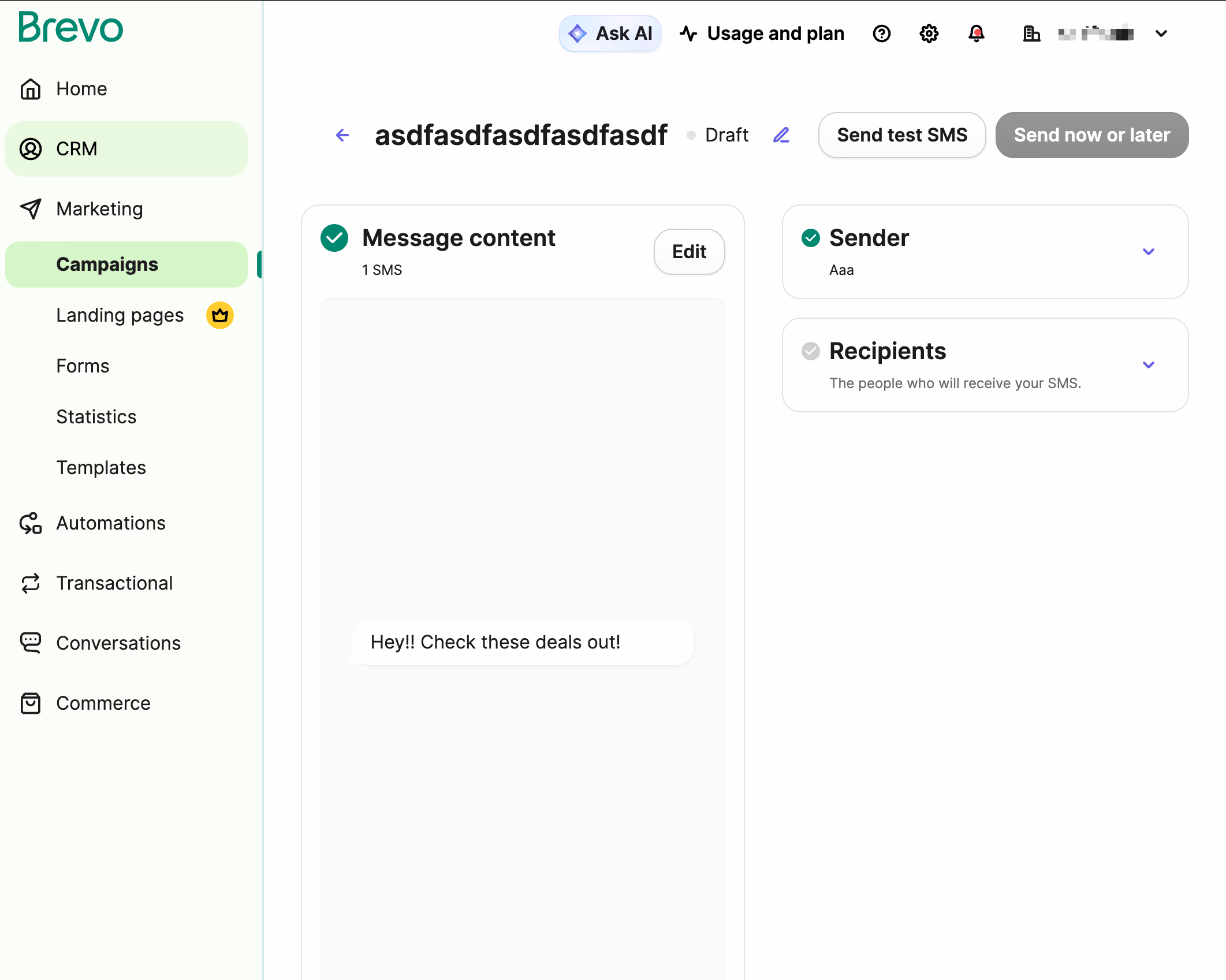Click the Sender green check indicator
Screen dimensions: 1226x980
[x=811, y=238]
